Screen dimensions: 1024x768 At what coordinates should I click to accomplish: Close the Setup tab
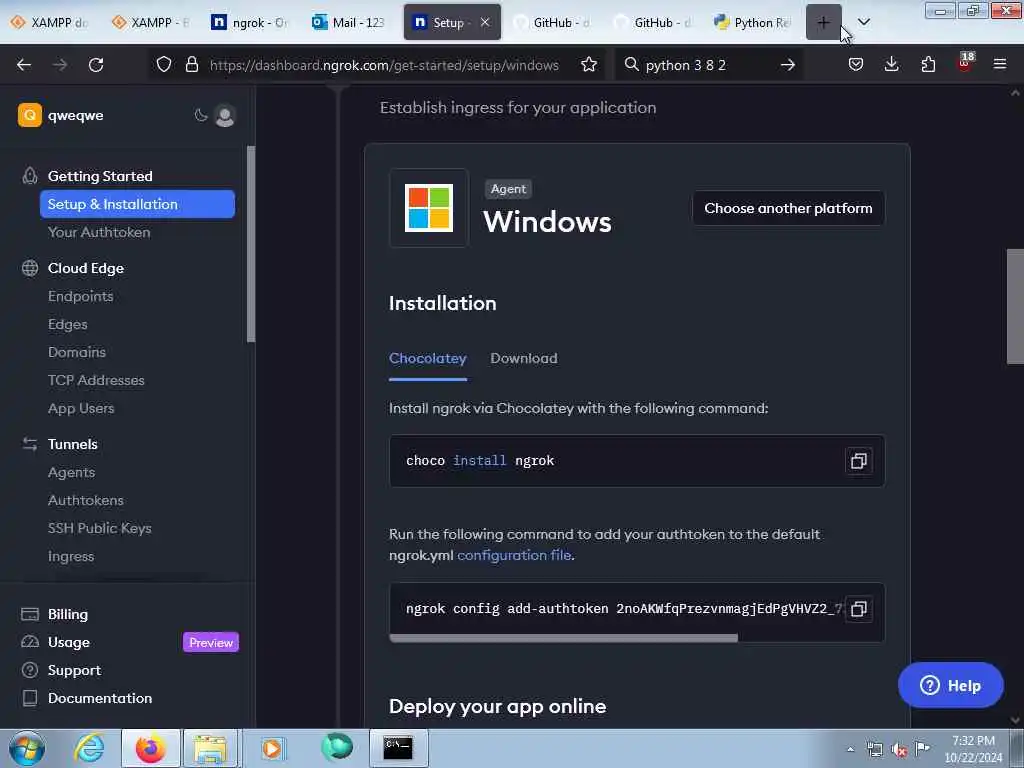click(485, 22)
